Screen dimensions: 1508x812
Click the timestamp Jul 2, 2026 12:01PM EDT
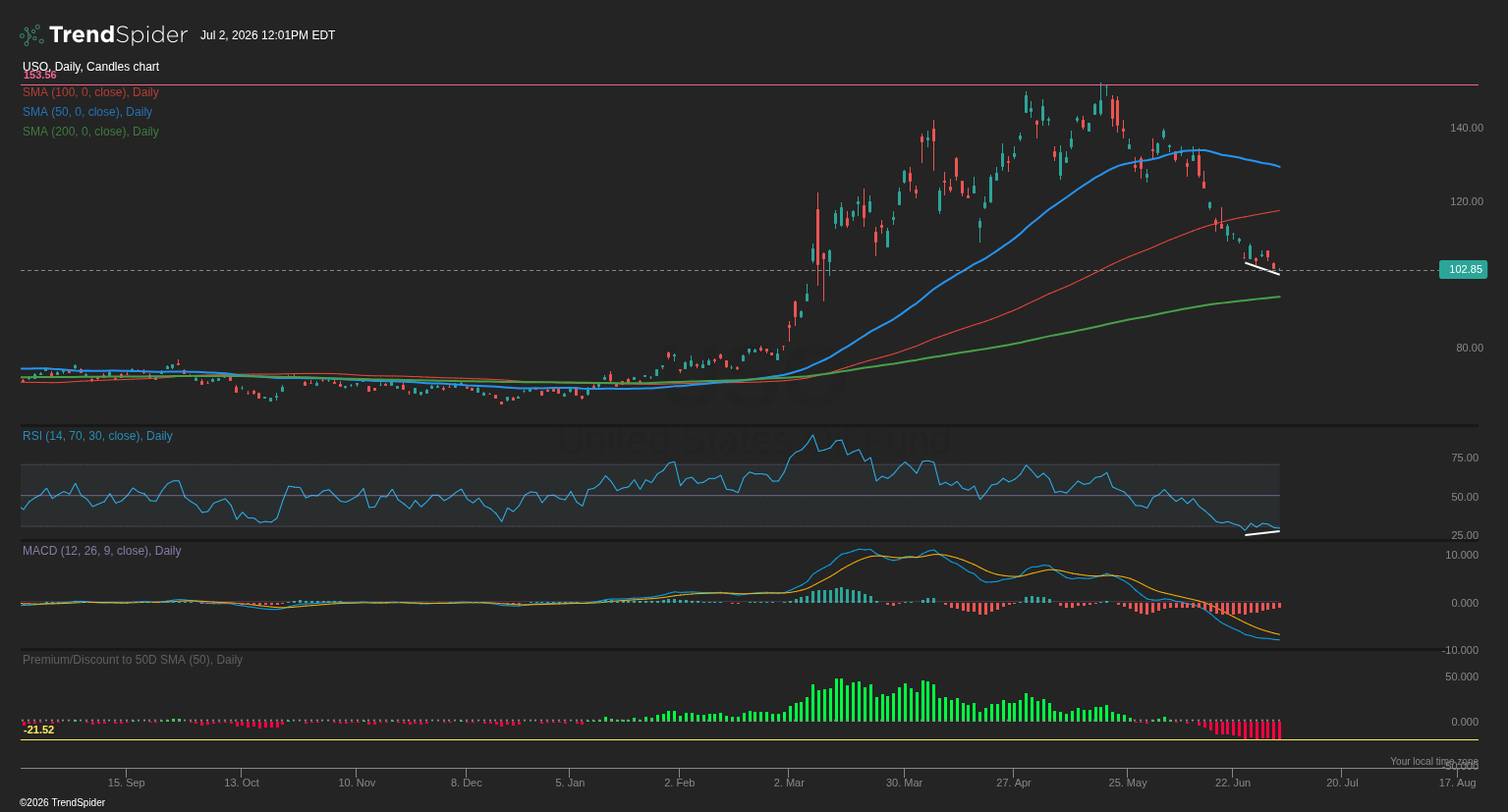pos(267,35)
